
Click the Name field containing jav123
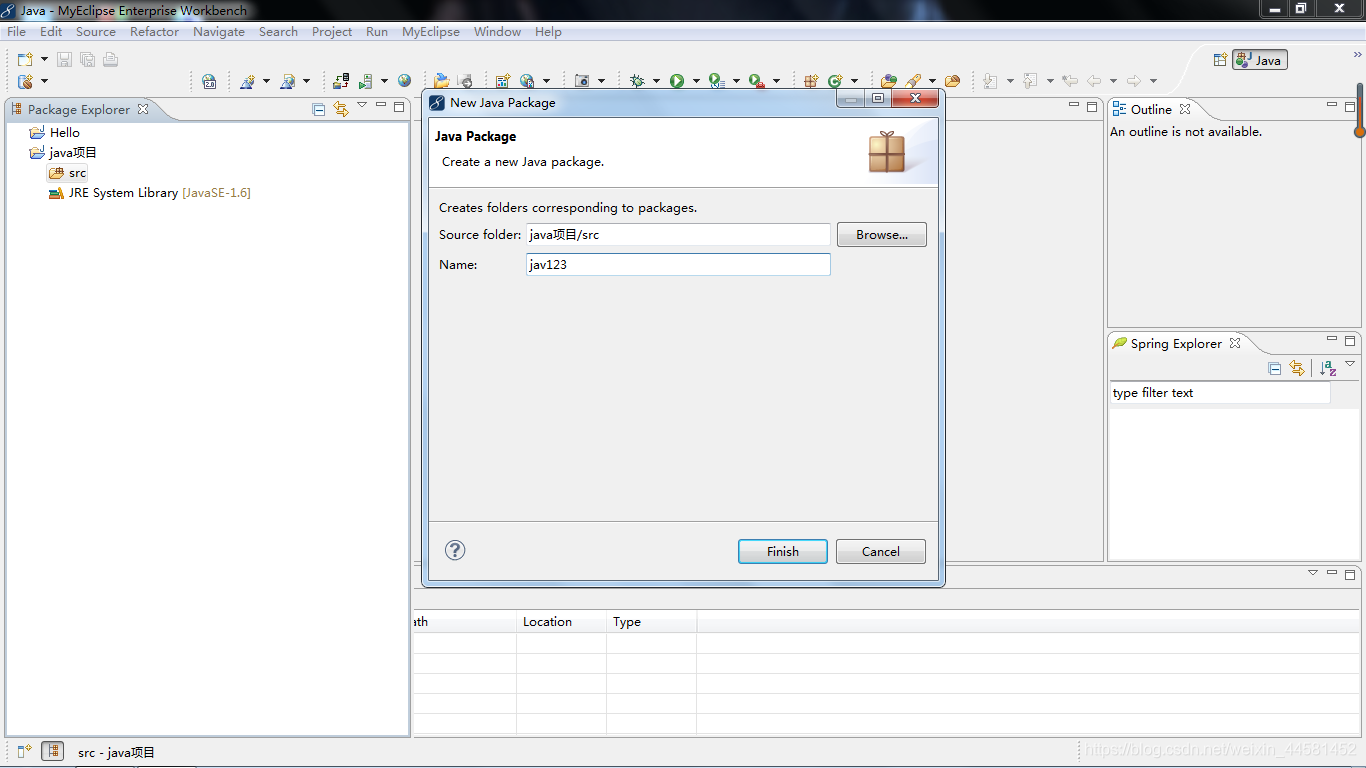coord(678,265)
